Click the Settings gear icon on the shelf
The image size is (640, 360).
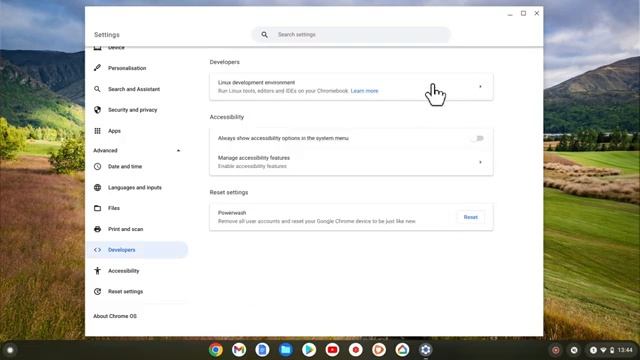425,350
